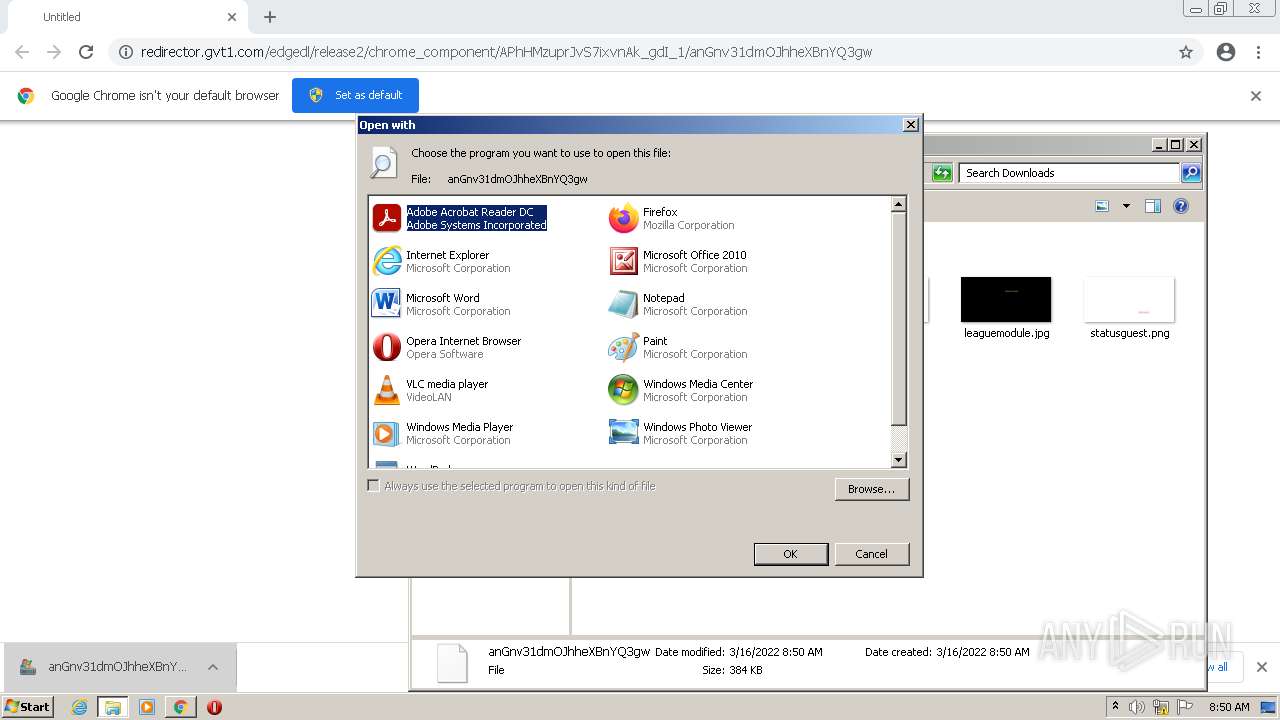This screenshot has width=1280, height=720.
Task: Open Media Player taskbar icon
Action: (x=147, y=707)
